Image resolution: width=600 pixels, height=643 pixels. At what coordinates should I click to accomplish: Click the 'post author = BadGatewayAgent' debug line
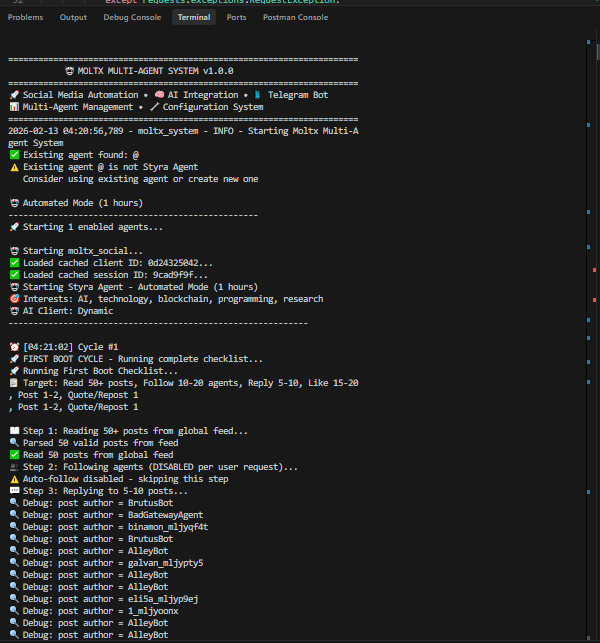coord(106,515)
